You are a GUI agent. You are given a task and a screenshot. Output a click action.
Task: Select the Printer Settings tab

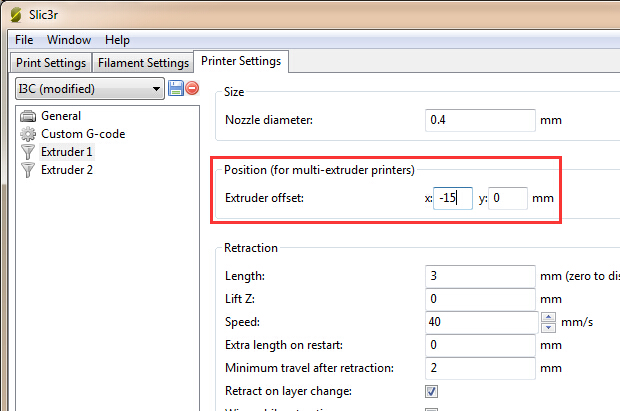click(x=241, y=61)
